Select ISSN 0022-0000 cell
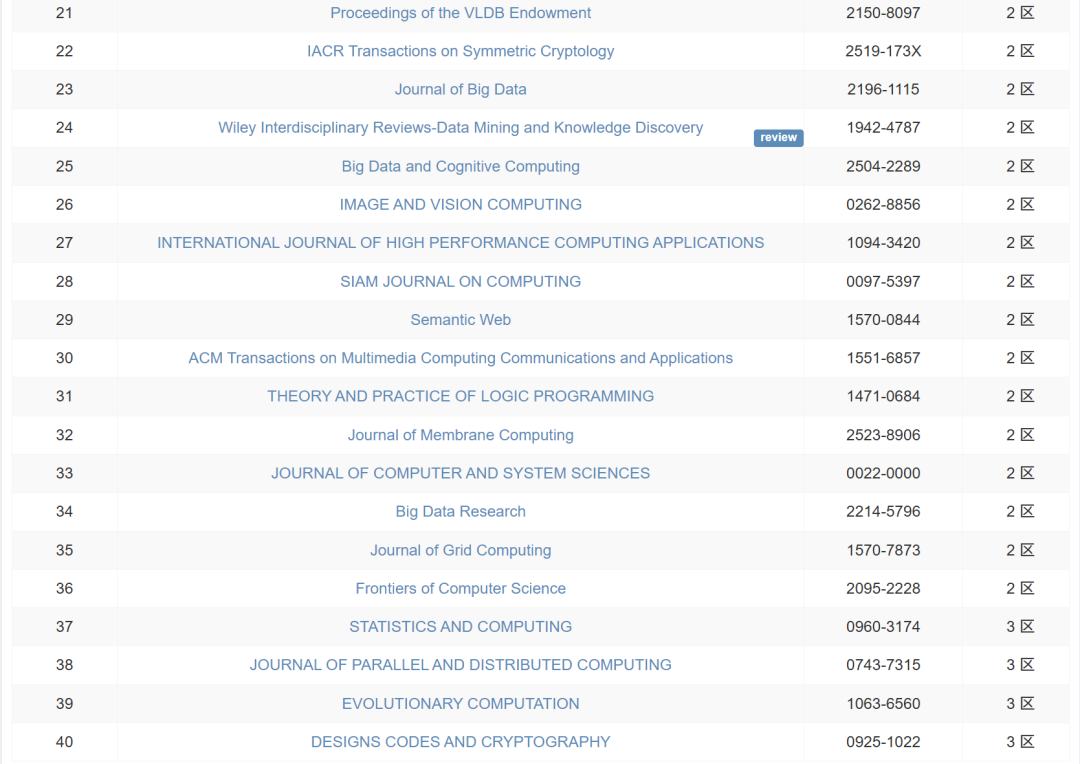 point(883,473)
